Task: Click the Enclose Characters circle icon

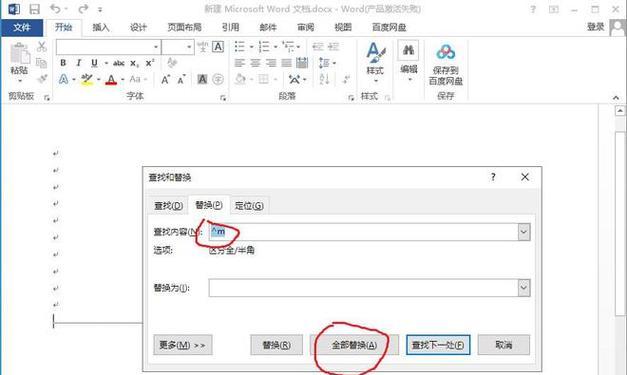Action: (218, 79)
